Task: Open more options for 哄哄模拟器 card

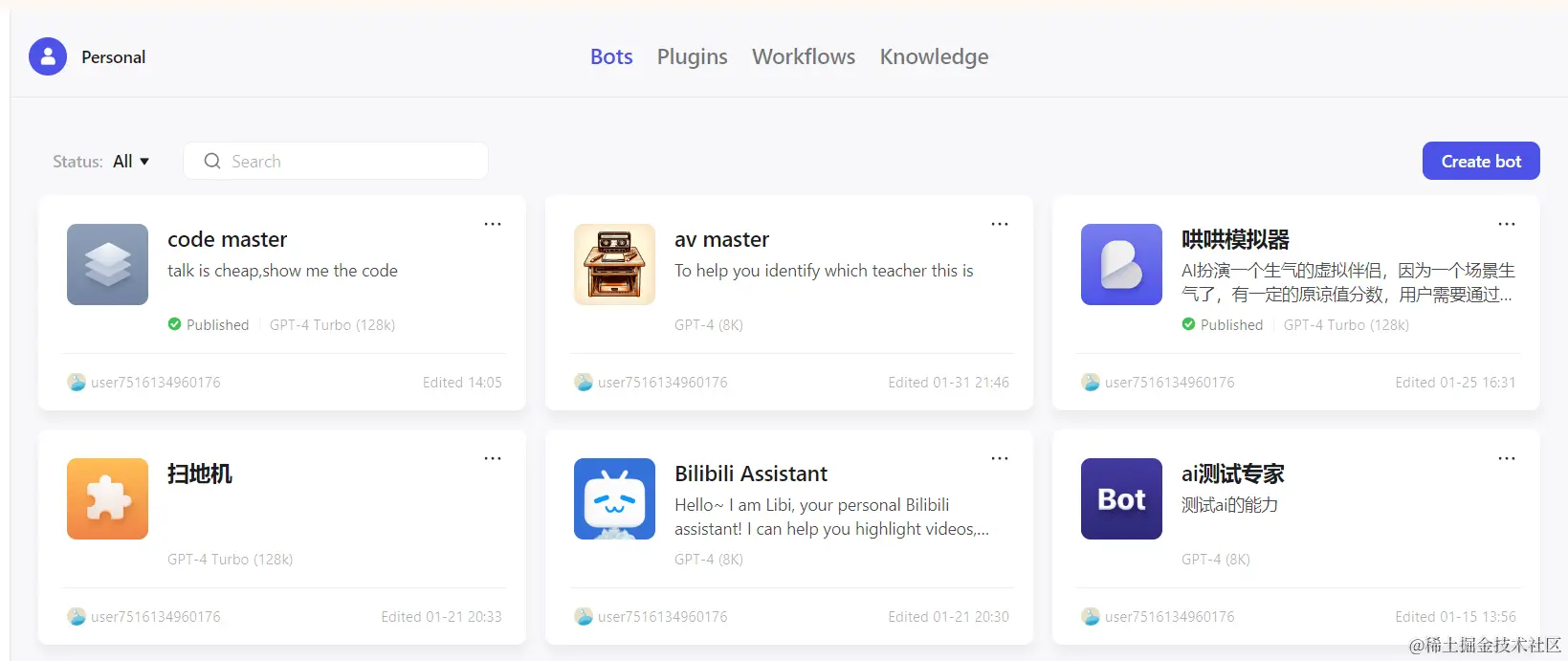Action: 1507,224
